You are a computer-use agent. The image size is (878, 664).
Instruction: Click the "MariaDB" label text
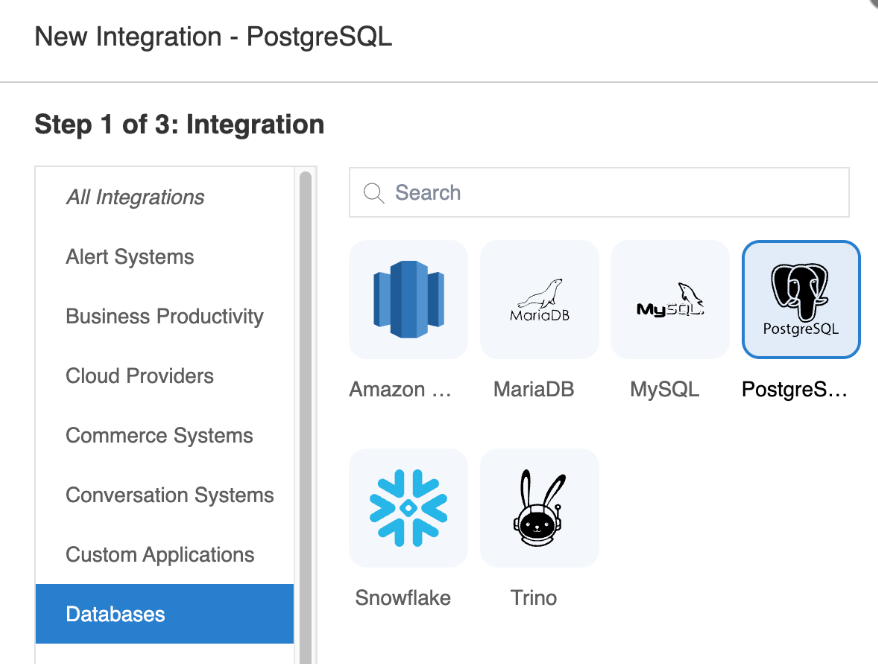tap(534, 389)
